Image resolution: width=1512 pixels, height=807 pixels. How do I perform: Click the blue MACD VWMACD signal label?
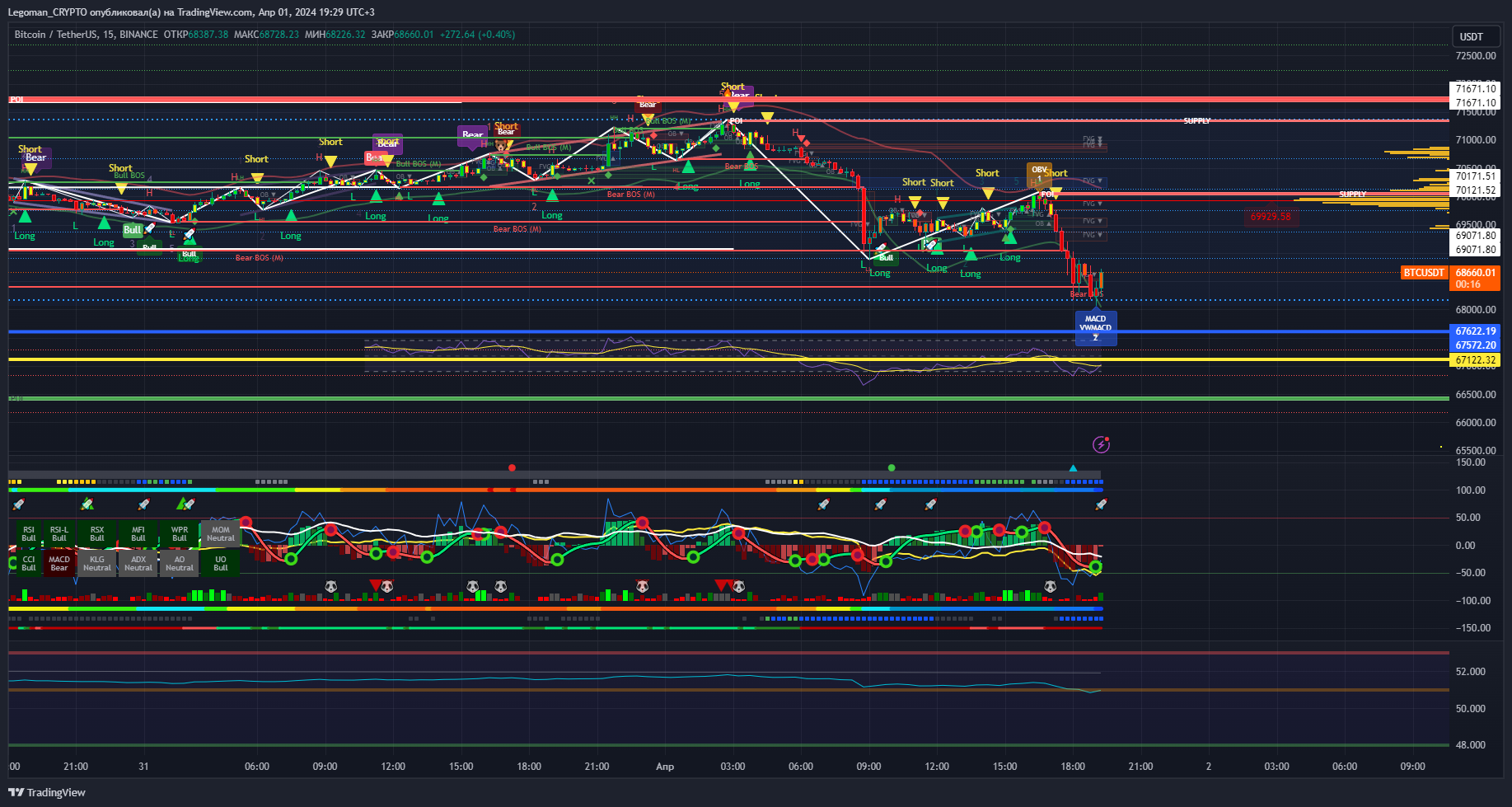click(1096, 327)
